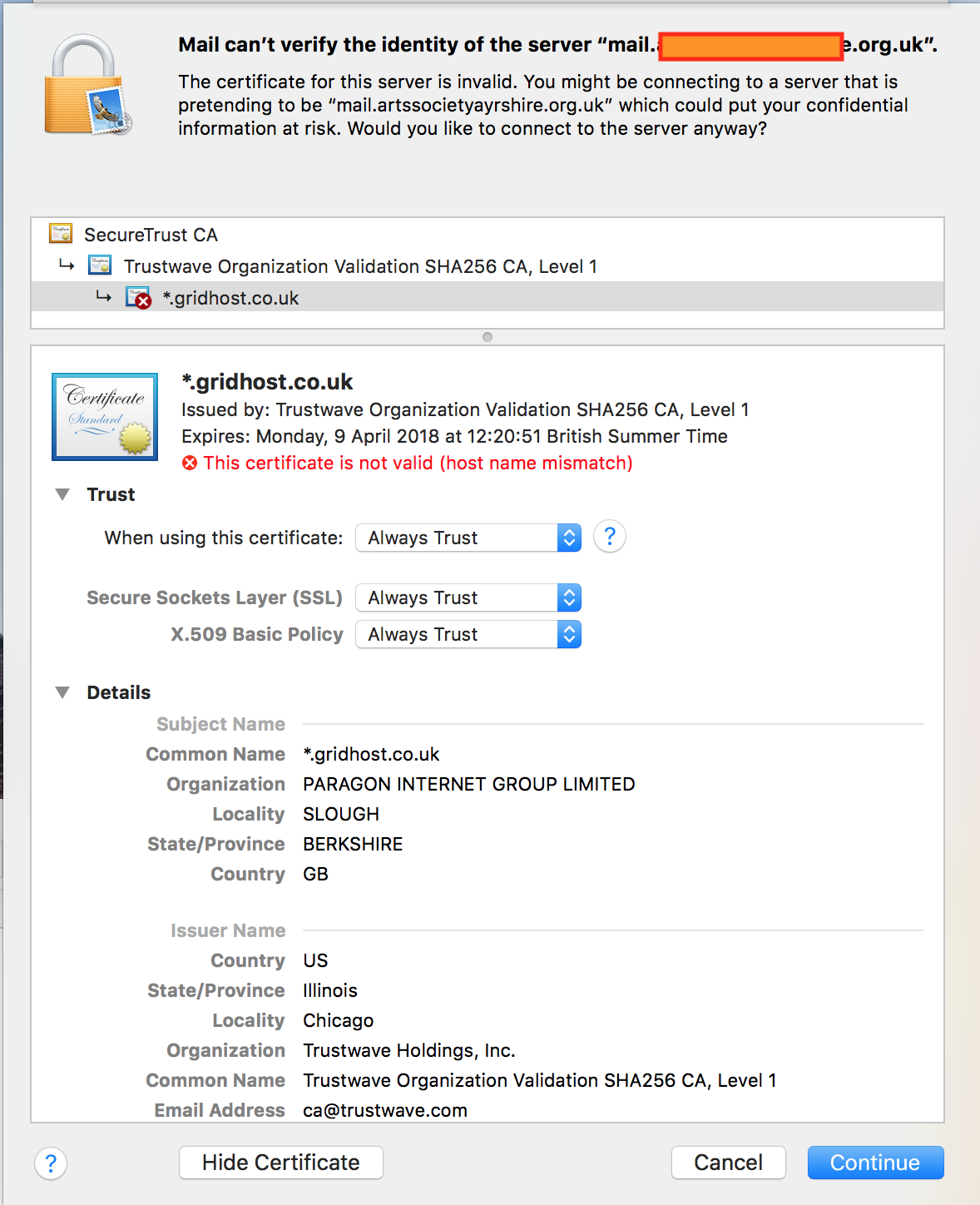The image size is (980, 1205).
Task: Click the invalid *.gridhost.co.uk certificate icon
Action: coord(138,297)
